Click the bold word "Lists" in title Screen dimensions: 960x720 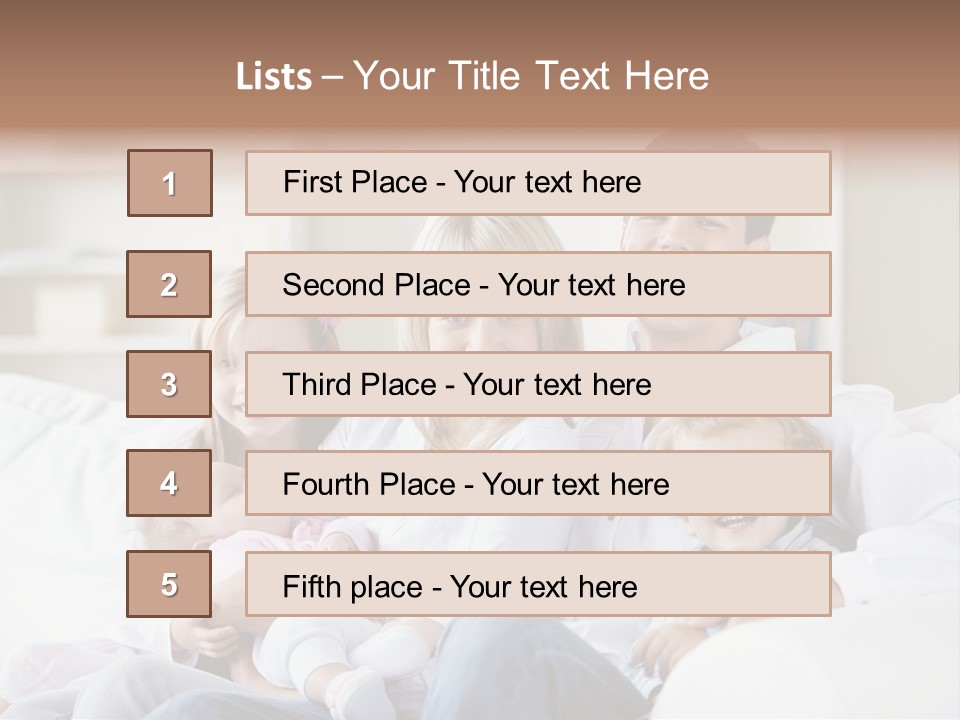[274, 76]
